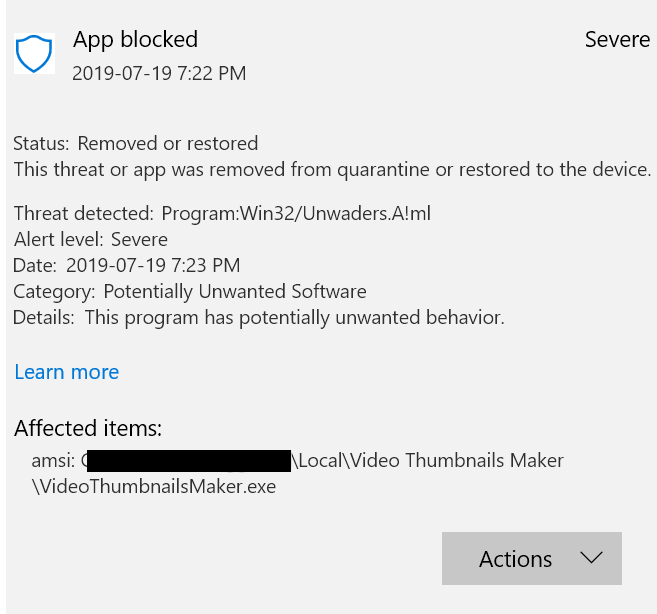Click the blue Windows Defender shield icon

(x=34, y=53)
